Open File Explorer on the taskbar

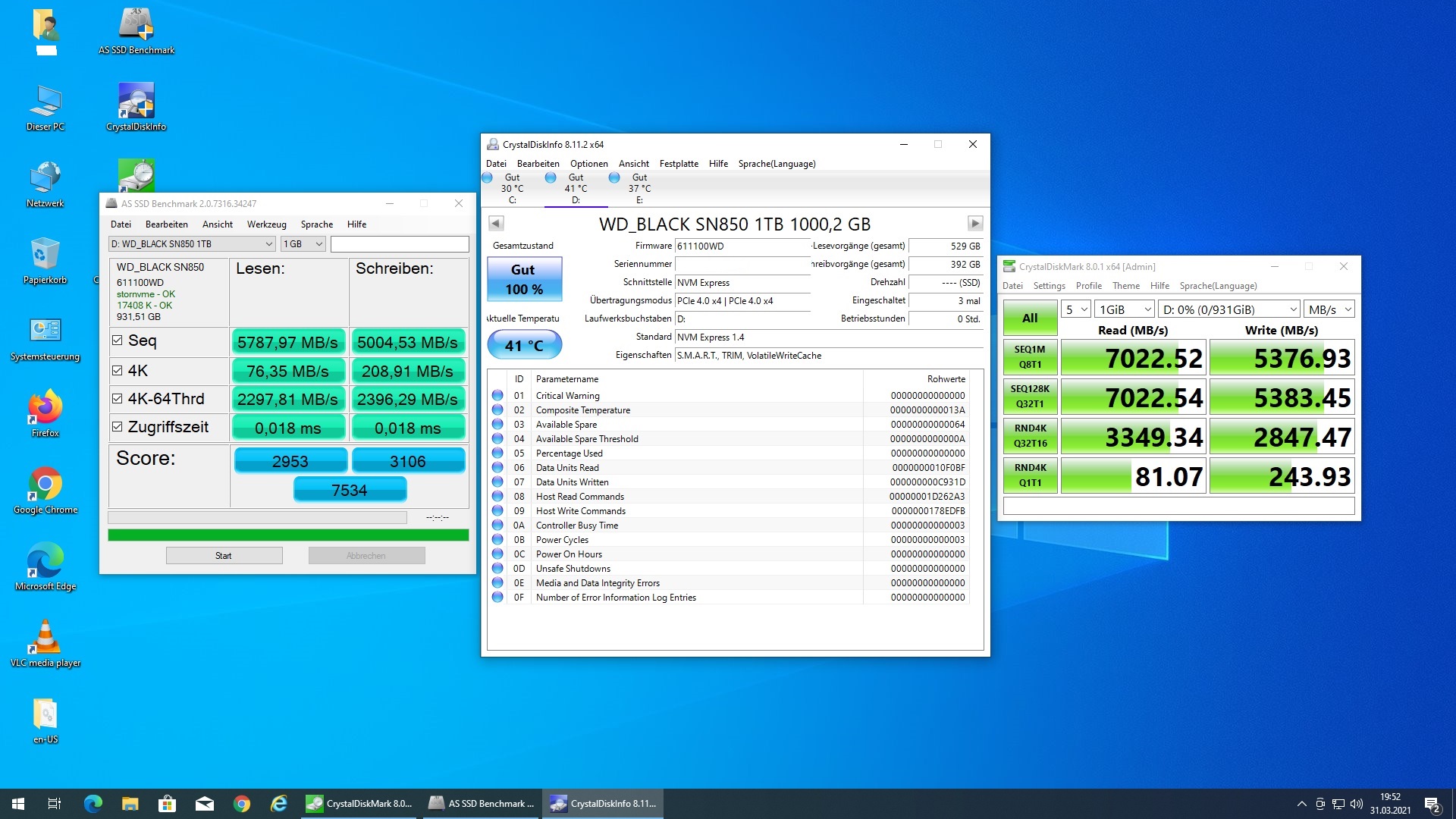click(130, 804)
